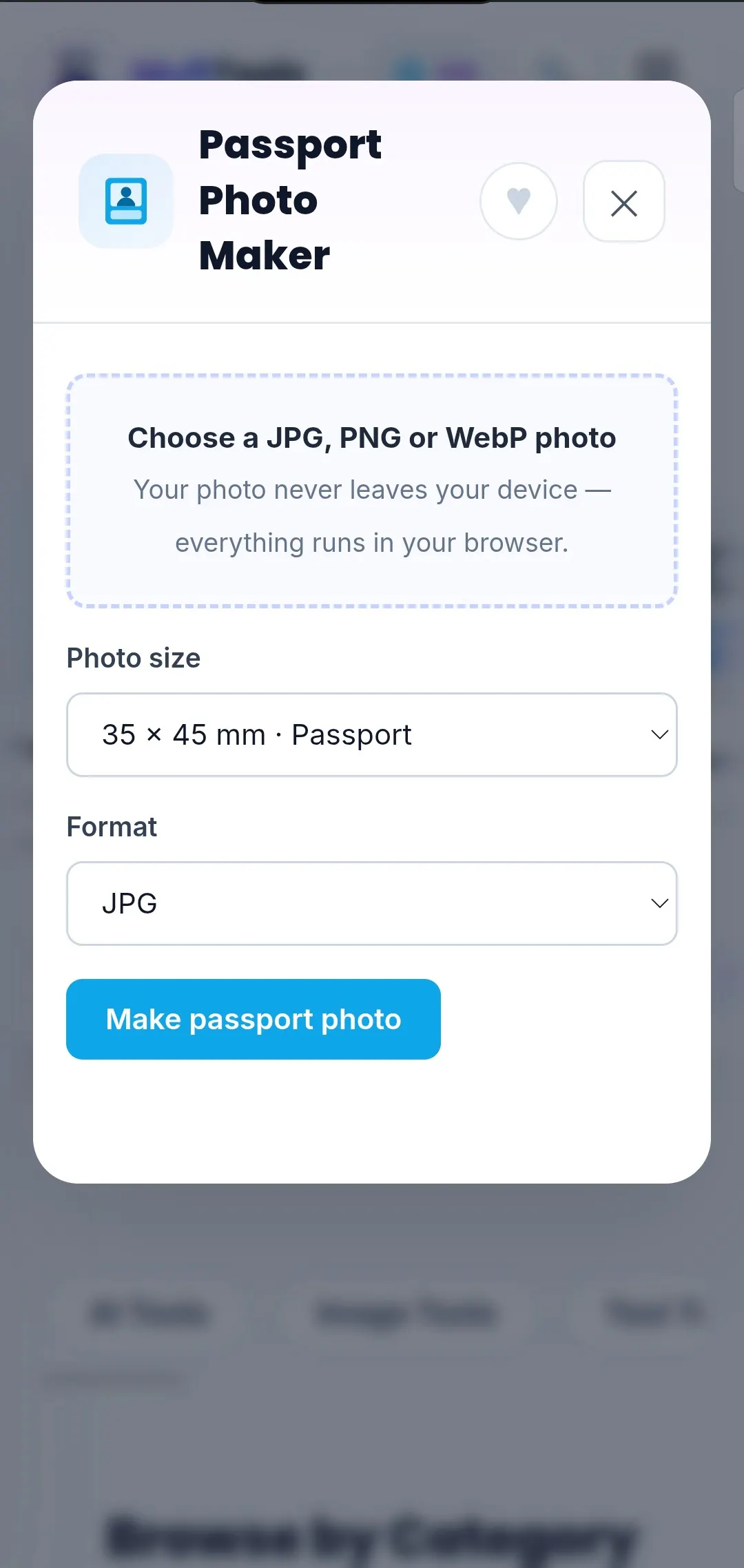This screenshot has width=744, height=1568.
Task: Expand the chevron in the JPG field
Action: pyautogui.click(x=659, y=903)
